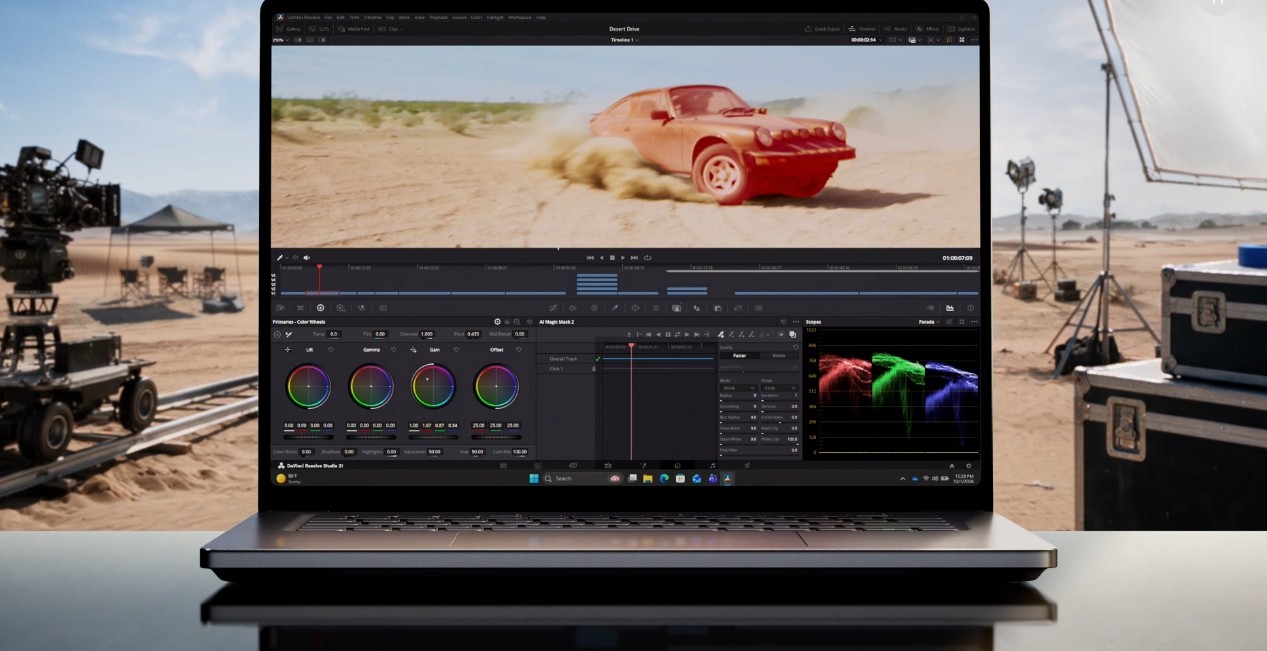Open the LUTs panel
1267x651 pixels.
[319, 29]
